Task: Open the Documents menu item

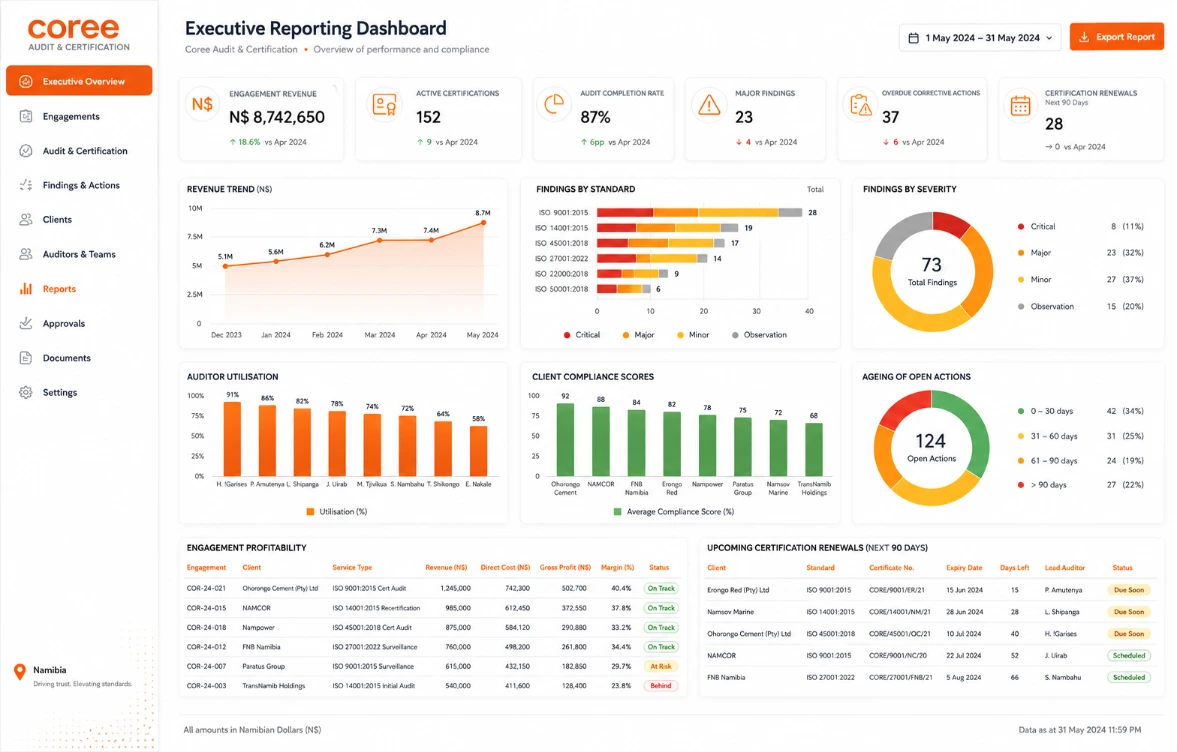Action: click(x=79, y=358)
